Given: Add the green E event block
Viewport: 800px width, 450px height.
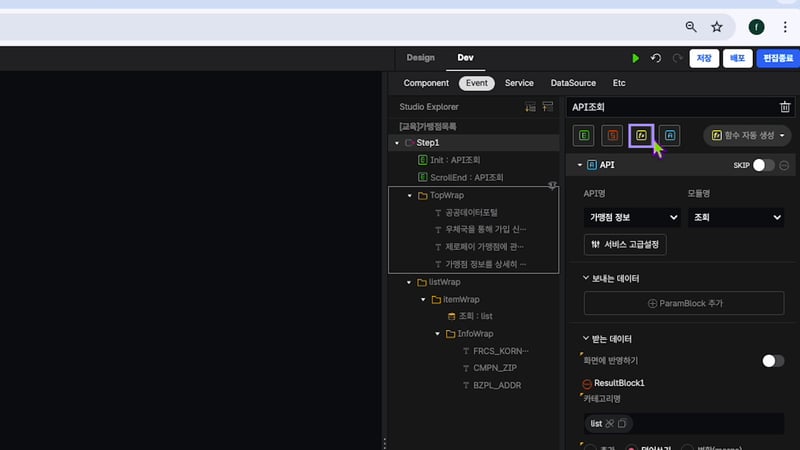Looking at the screenshot, I should tap(584, 135).
